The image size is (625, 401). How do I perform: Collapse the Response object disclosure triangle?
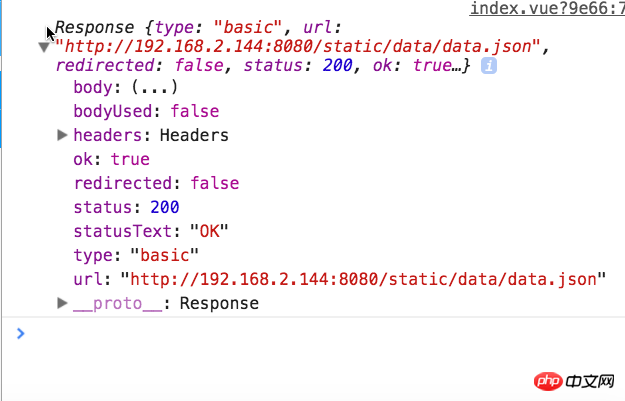pyautogui.click(x=44, y=47)
